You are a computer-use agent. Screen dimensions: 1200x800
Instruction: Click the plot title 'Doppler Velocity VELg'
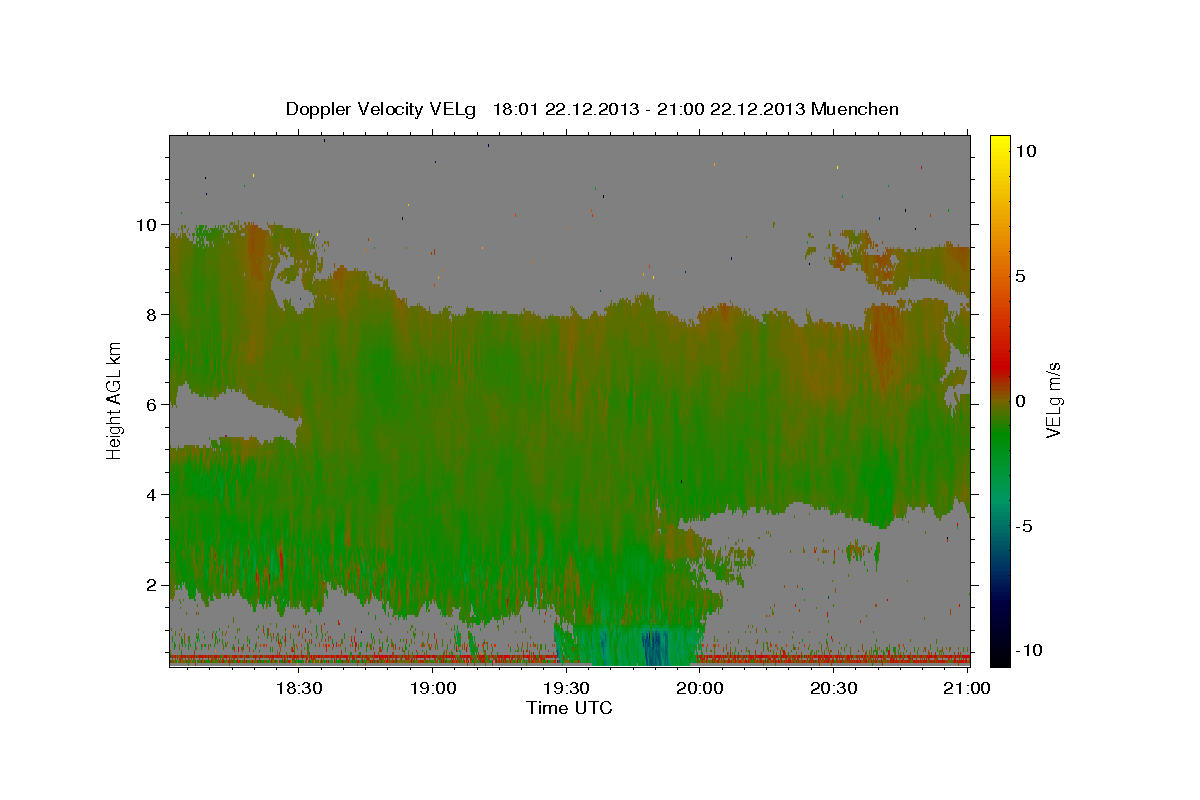point(383,109)
